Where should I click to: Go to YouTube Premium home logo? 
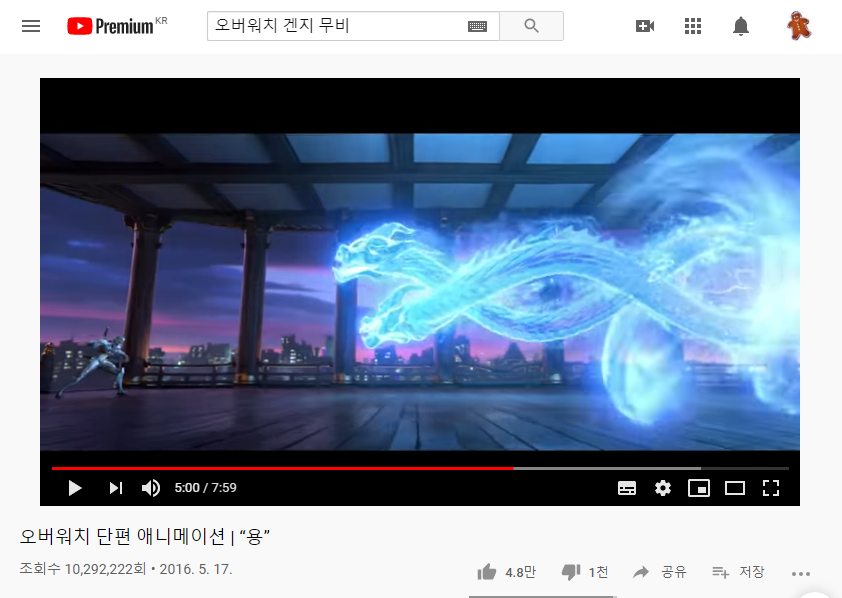pyautogui.click(x=117, y=26)
